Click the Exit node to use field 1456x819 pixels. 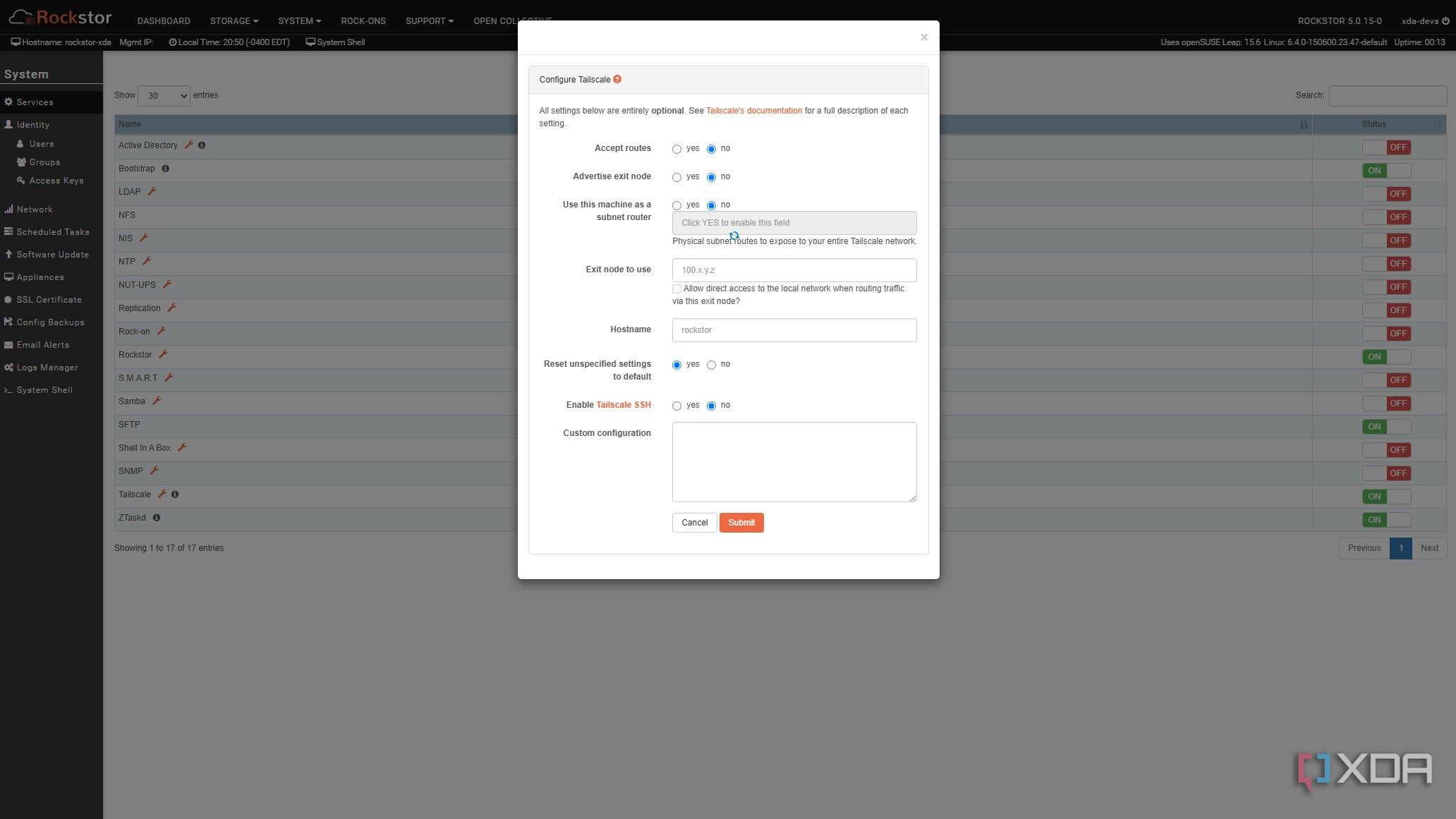pos(794,270)
